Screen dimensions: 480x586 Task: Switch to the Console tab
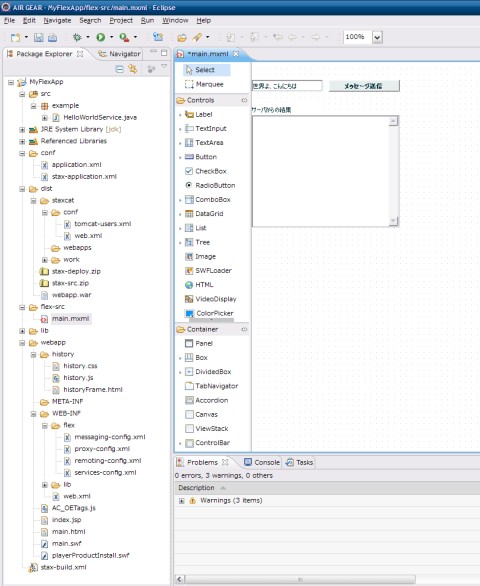pos(262,463)
